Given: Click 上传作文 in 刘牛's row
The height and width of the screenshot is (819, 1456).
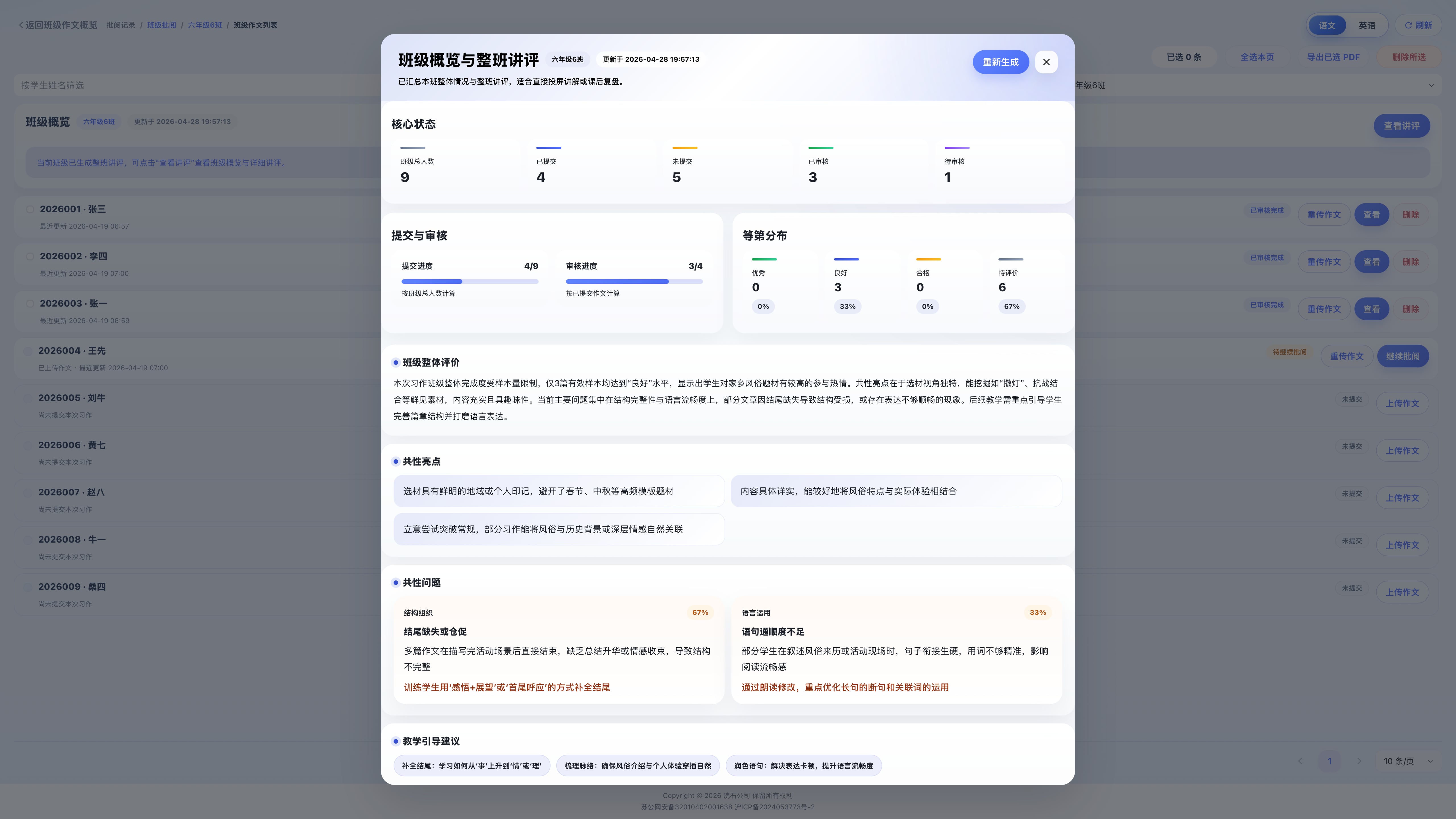Looking at the screenshot, I should (1402, 404).
